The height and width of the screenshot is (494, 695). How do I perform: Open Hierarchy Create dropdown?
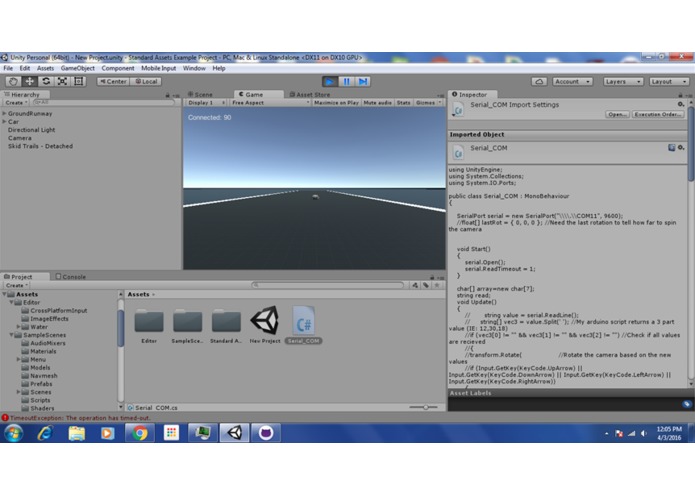tap(16, 103)
